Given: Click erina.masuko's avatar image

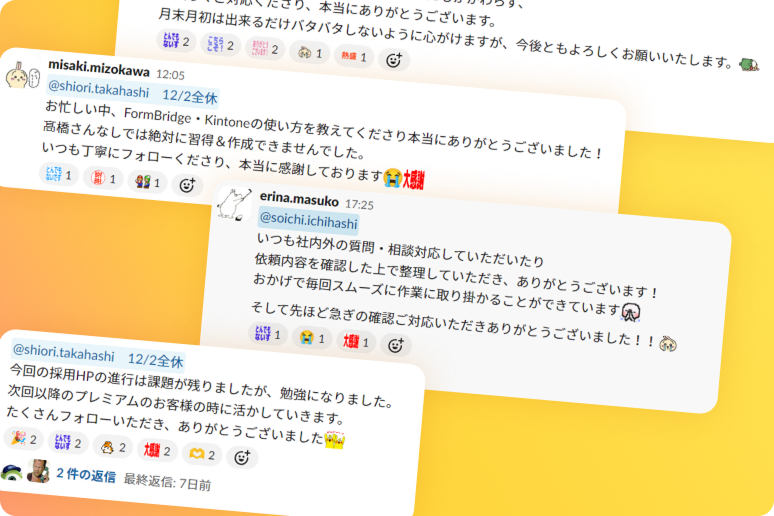Looking at the screenshot, I should click(x=234, y=203).
